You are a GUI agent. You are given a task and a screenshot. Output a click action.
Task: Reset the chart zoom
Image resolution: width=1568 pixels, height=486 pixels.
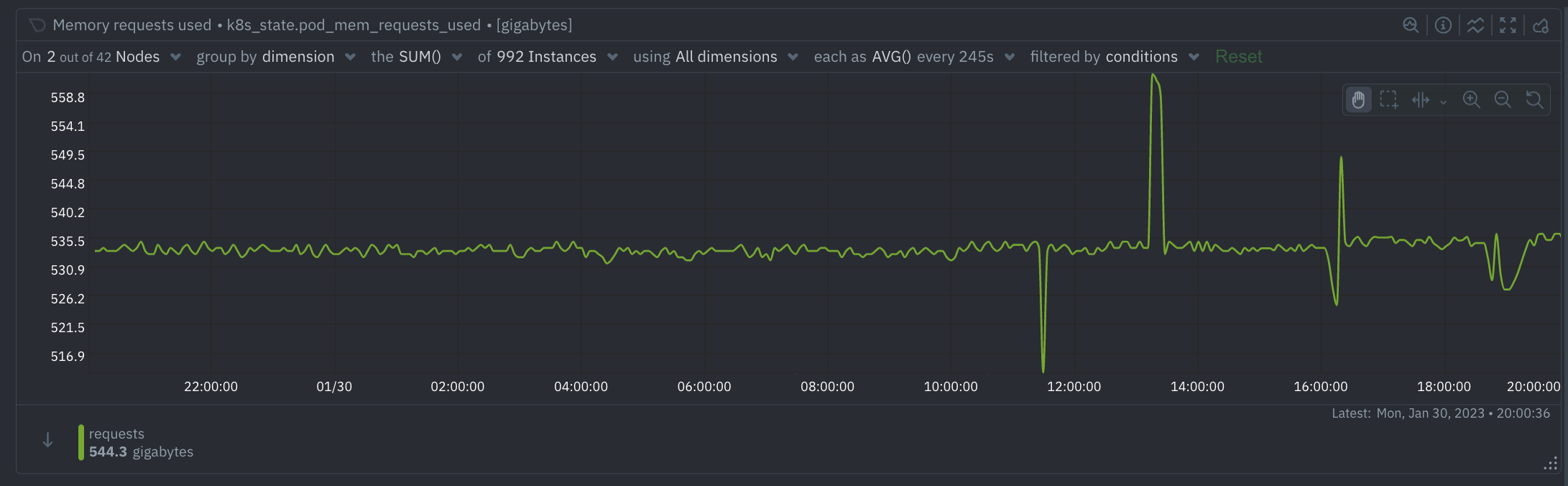coord(1534,100)
